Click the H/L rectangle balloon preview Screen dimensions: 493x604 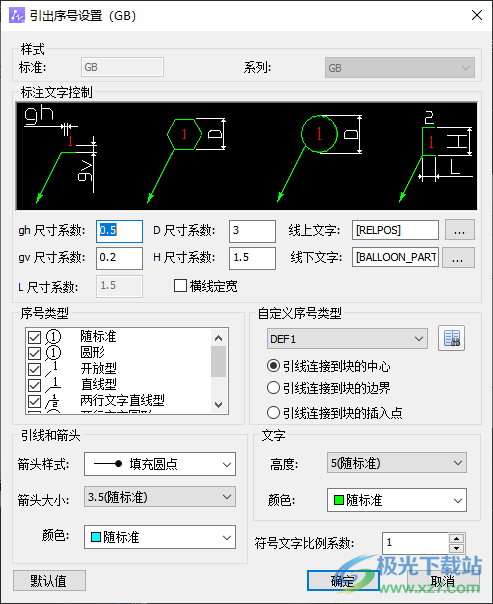pos(435,156)
